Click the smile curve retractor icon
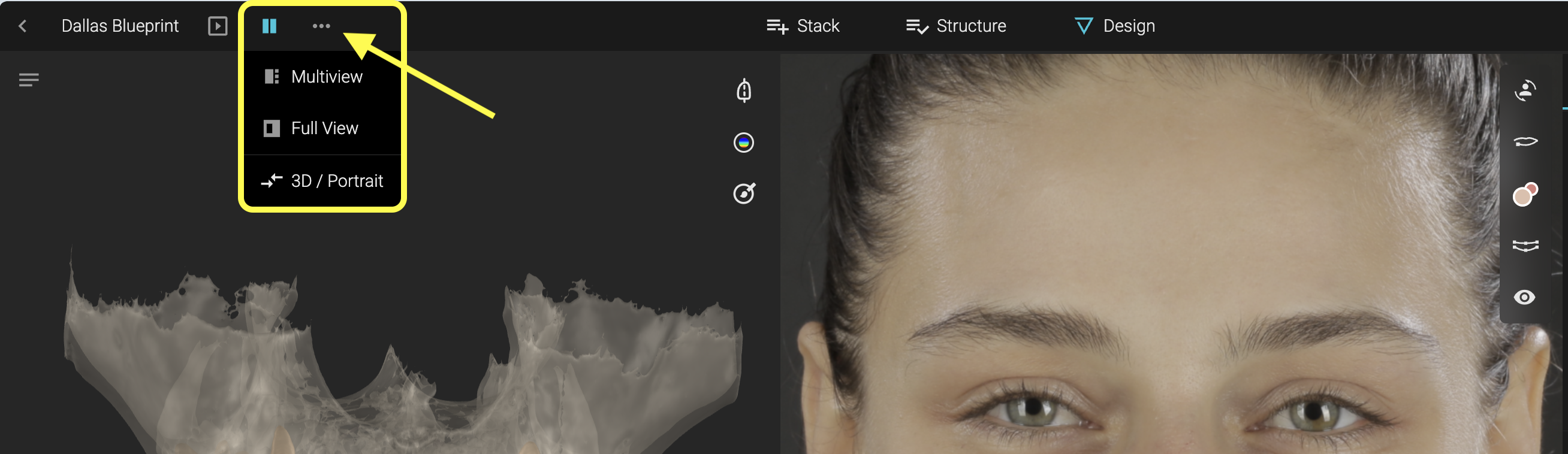The image size is (1568, 454). pyautogui.click(x=1525, y=246)
